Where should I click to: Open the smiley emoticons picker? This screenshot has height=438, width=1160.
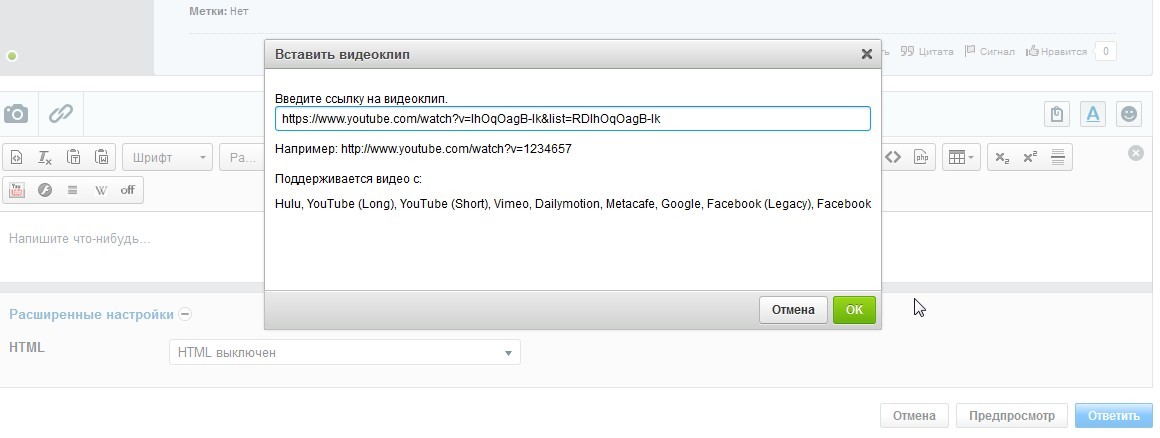[1129, 114]
